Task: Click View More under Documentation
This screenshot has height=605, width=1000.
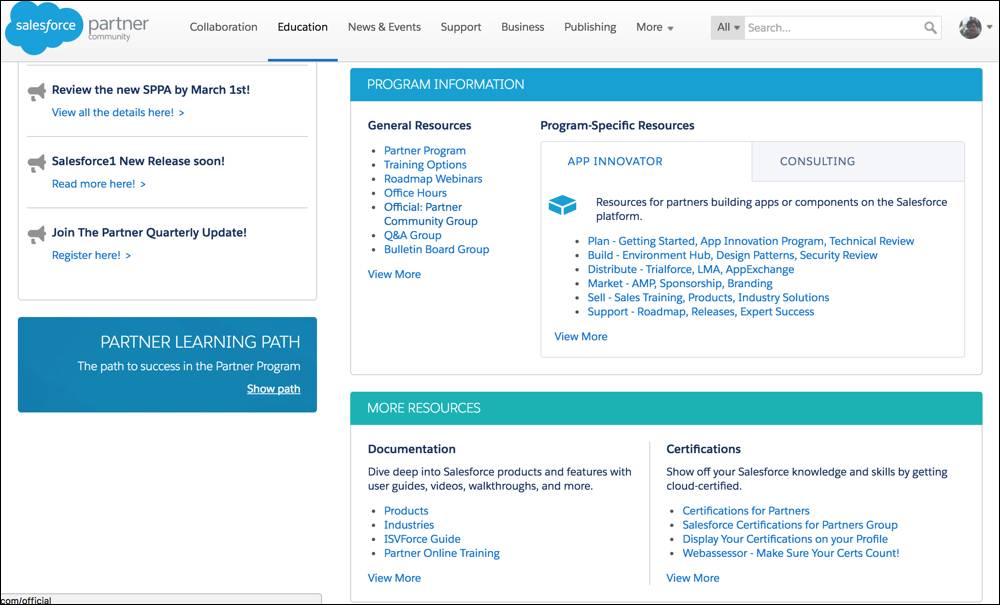Action: click(394, 578)
